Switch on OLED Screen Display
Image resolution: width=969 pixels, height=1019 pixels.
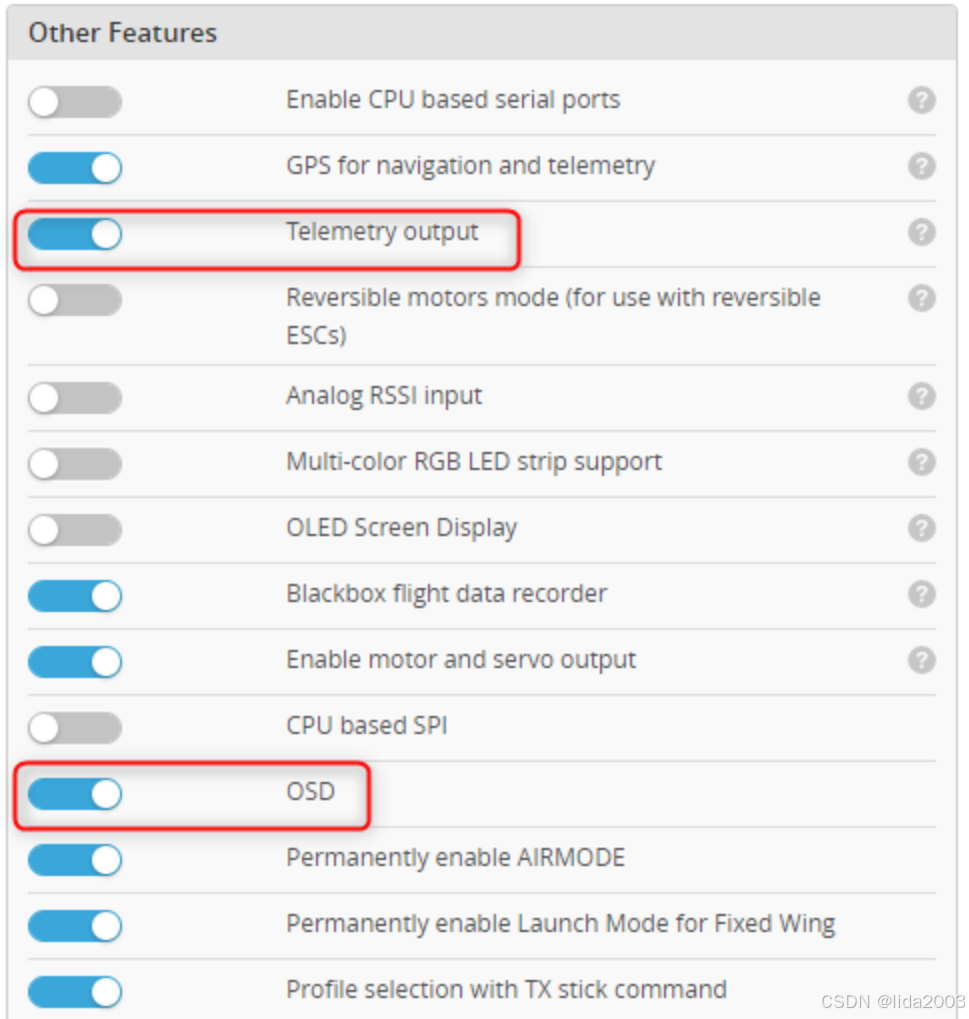click(x=75, y=530)
